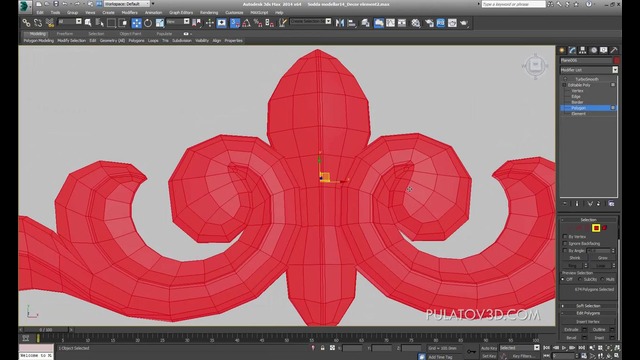Click the Align tool icon

[x=351, y=23]
